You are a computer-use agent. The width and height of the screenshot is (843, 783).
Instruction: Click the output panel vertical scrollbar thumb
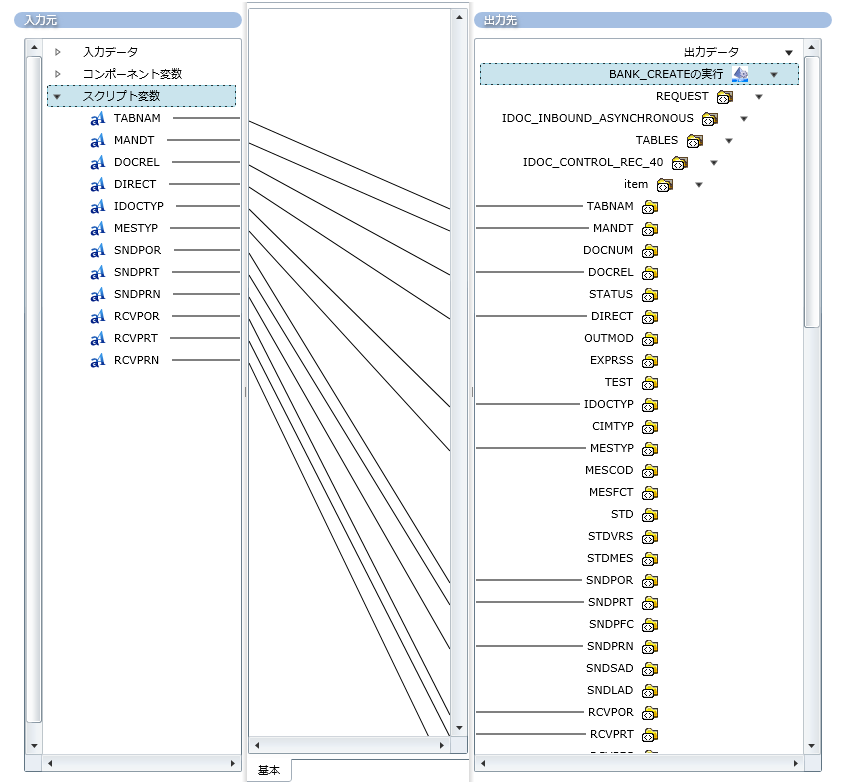coord(812,190)
